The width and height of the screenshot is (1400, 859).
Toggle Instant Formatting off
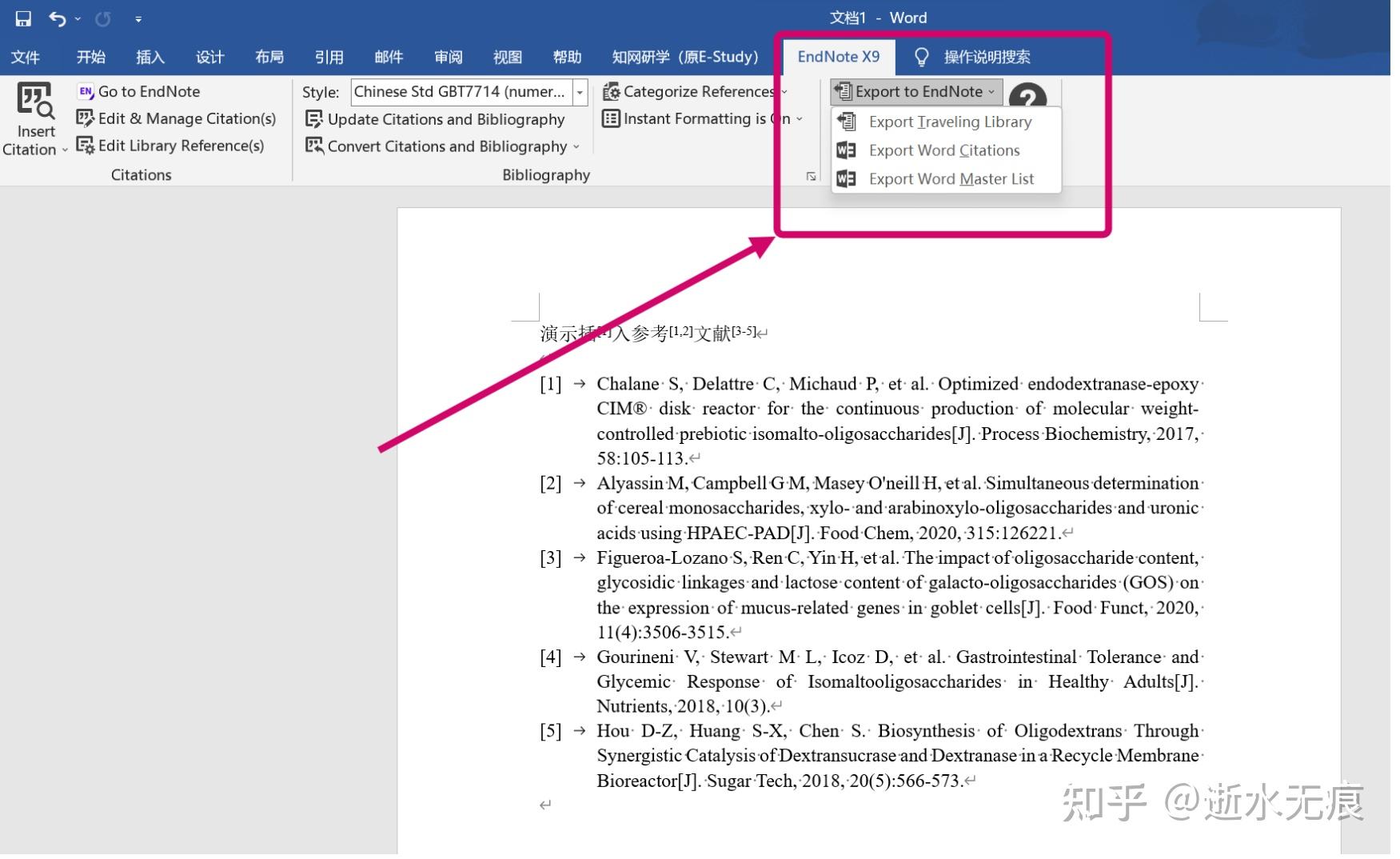704,118
